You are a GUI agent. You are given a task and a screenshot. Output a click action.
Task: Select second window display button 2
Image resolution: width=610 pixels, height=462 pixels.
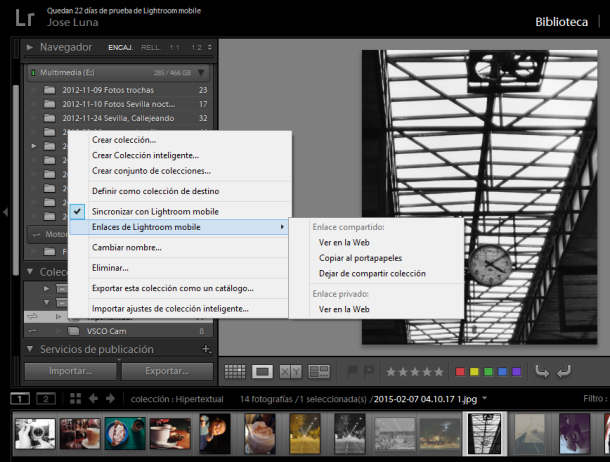click(46, 399)
